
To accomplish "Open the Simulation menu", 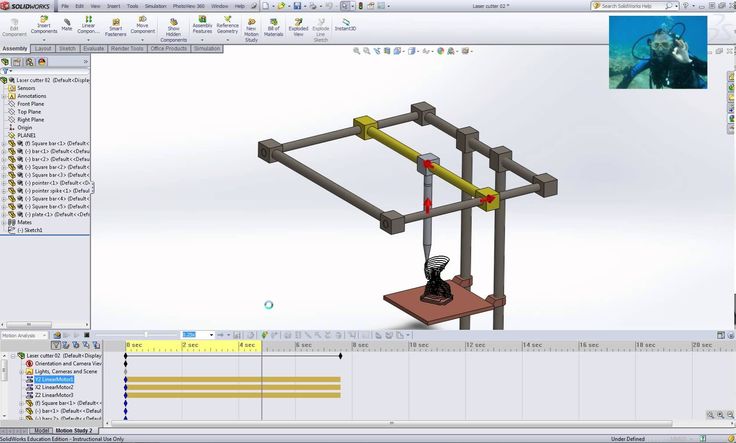I will coord(155,6).
